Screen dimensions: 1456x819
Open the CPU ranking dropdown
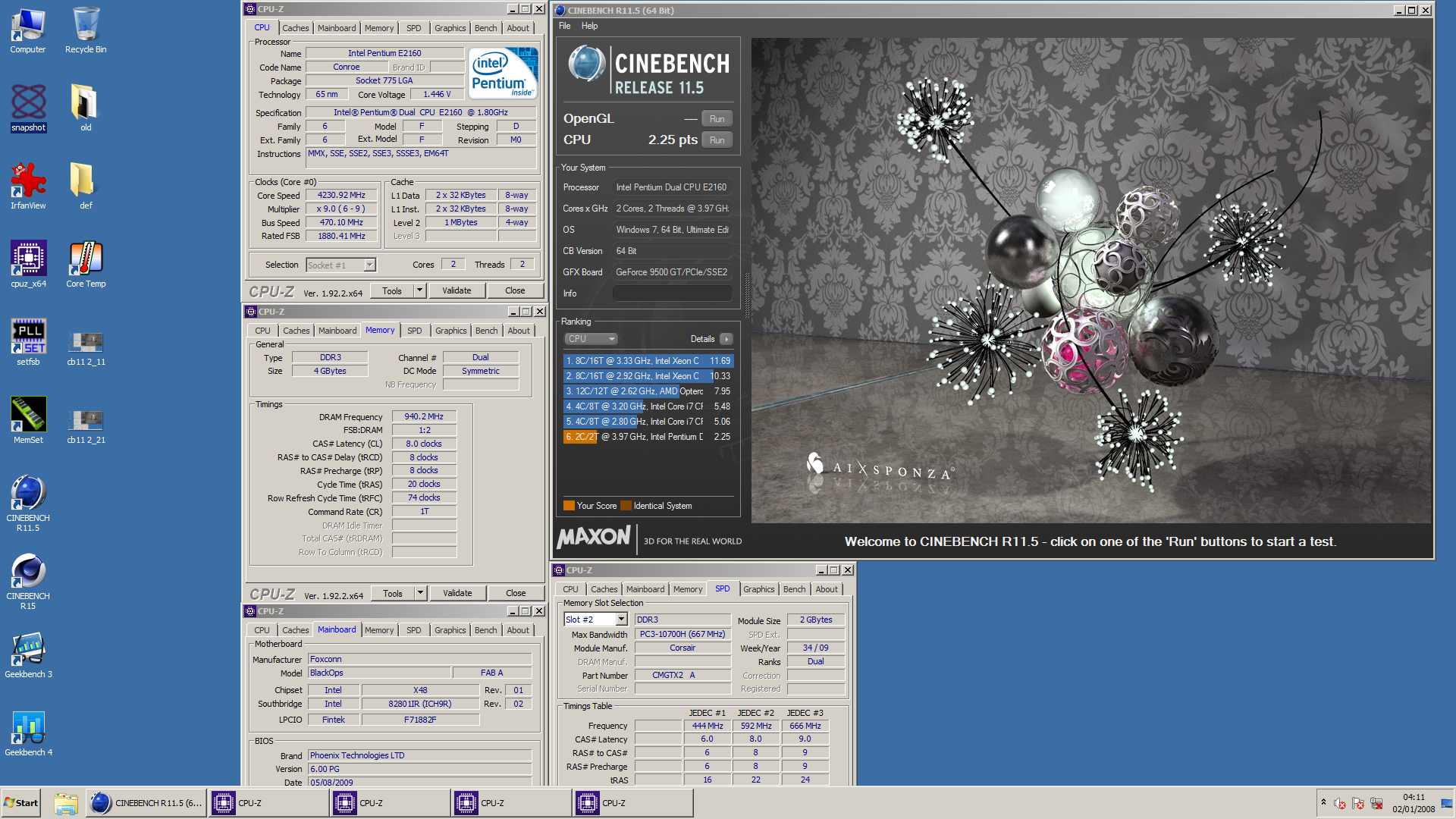(591, 339)
